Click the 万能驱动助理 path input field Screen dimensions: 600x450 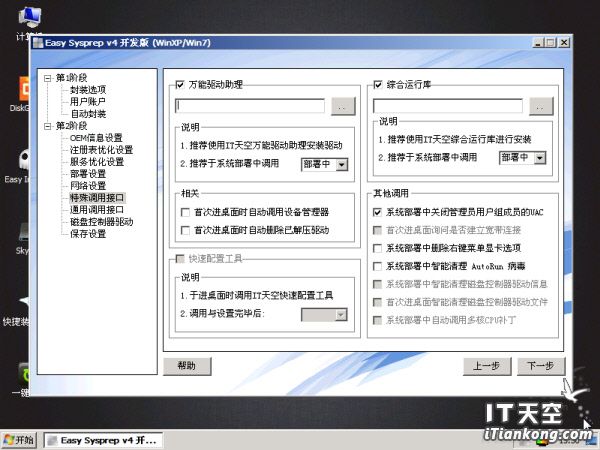[x=250, y=106]
